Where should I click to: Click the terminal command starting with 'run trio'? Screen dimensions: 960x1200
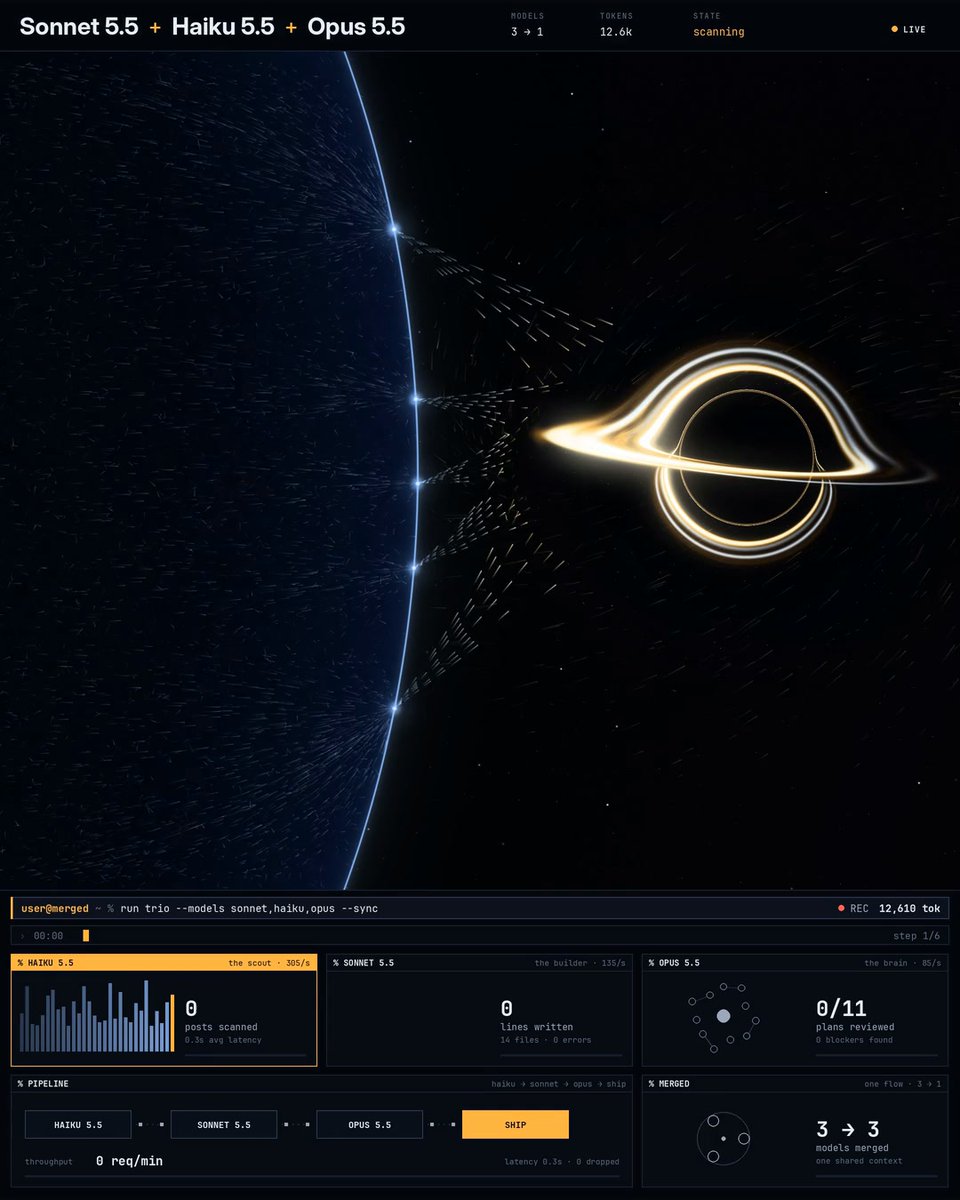249,909
